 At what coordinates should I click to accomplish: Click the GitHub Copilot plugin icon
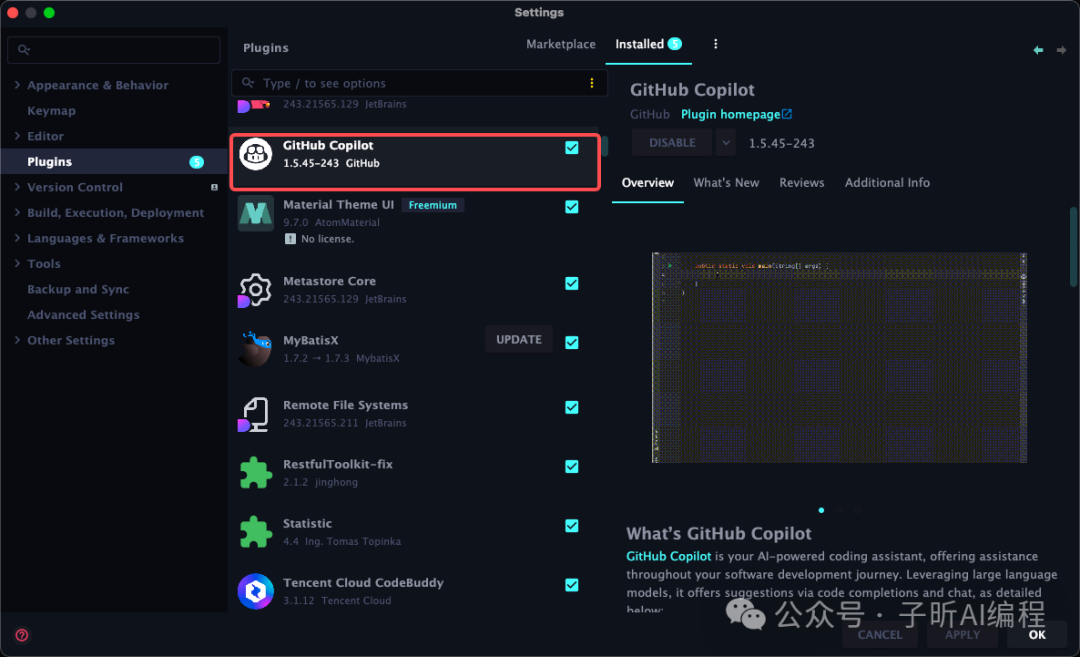256,154
